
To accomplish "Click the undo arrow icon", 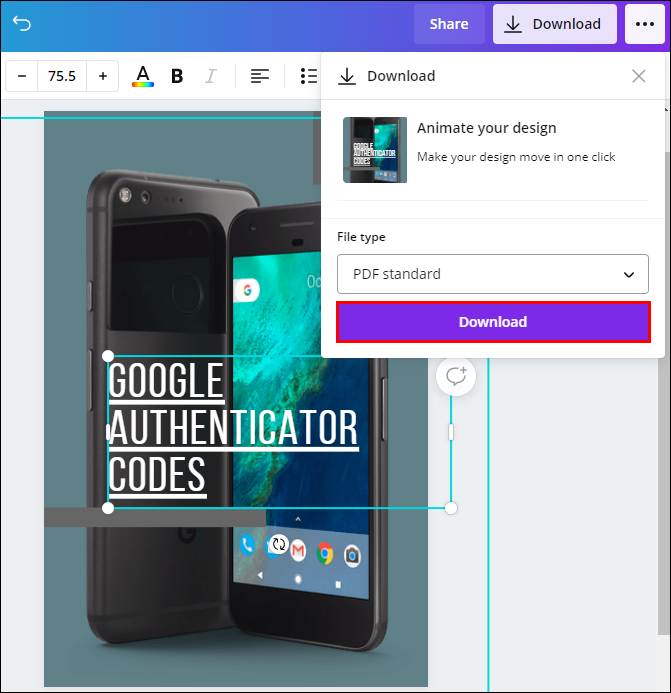I will pos(22,23).
